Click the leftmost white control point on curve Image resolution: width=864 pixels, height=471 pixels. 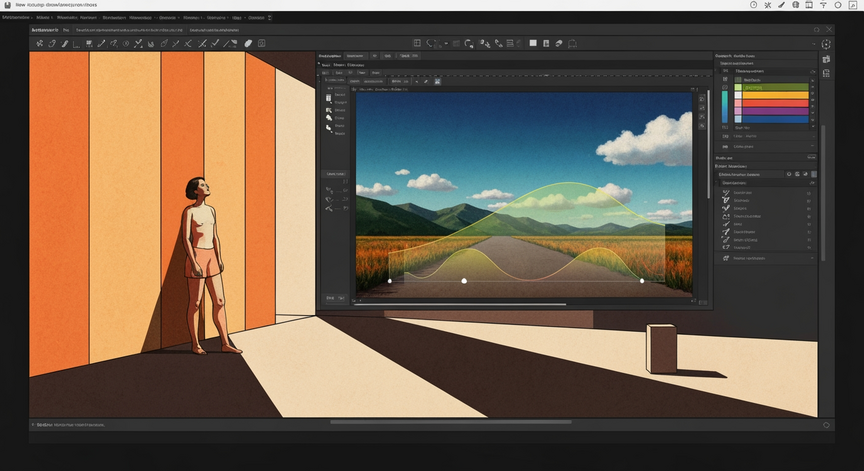(390, 281)
